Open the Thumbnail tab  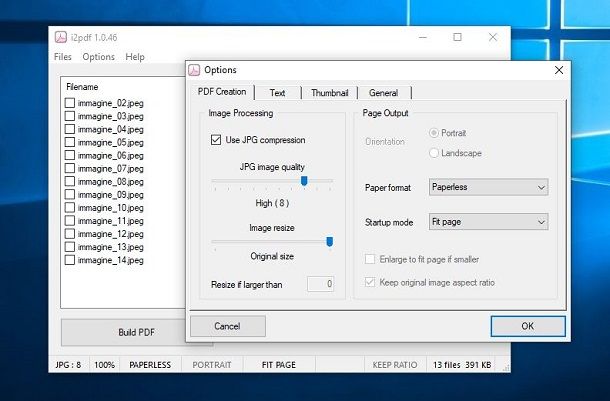tap(329, 93)
